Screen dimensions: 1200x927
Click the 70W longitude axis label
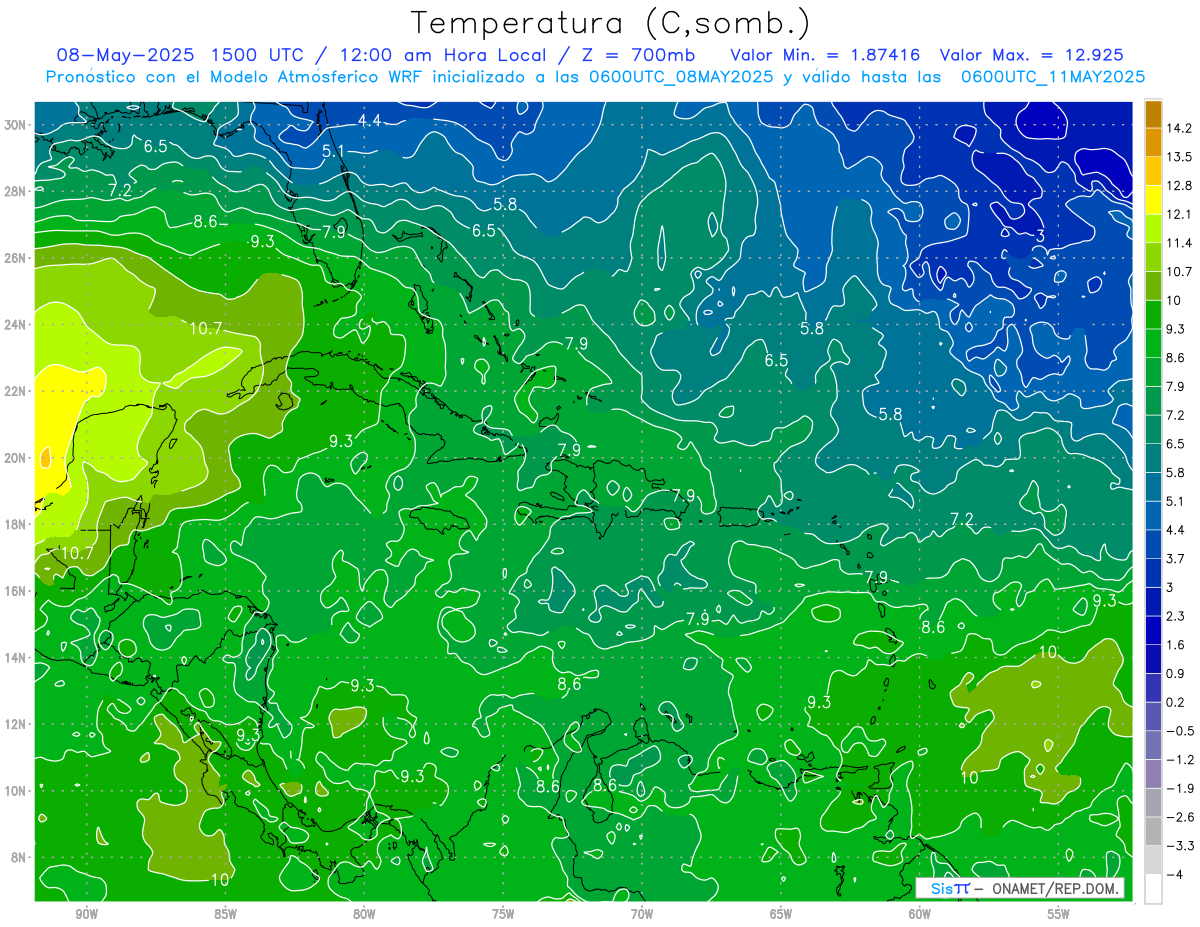click(x=642, y=915)
